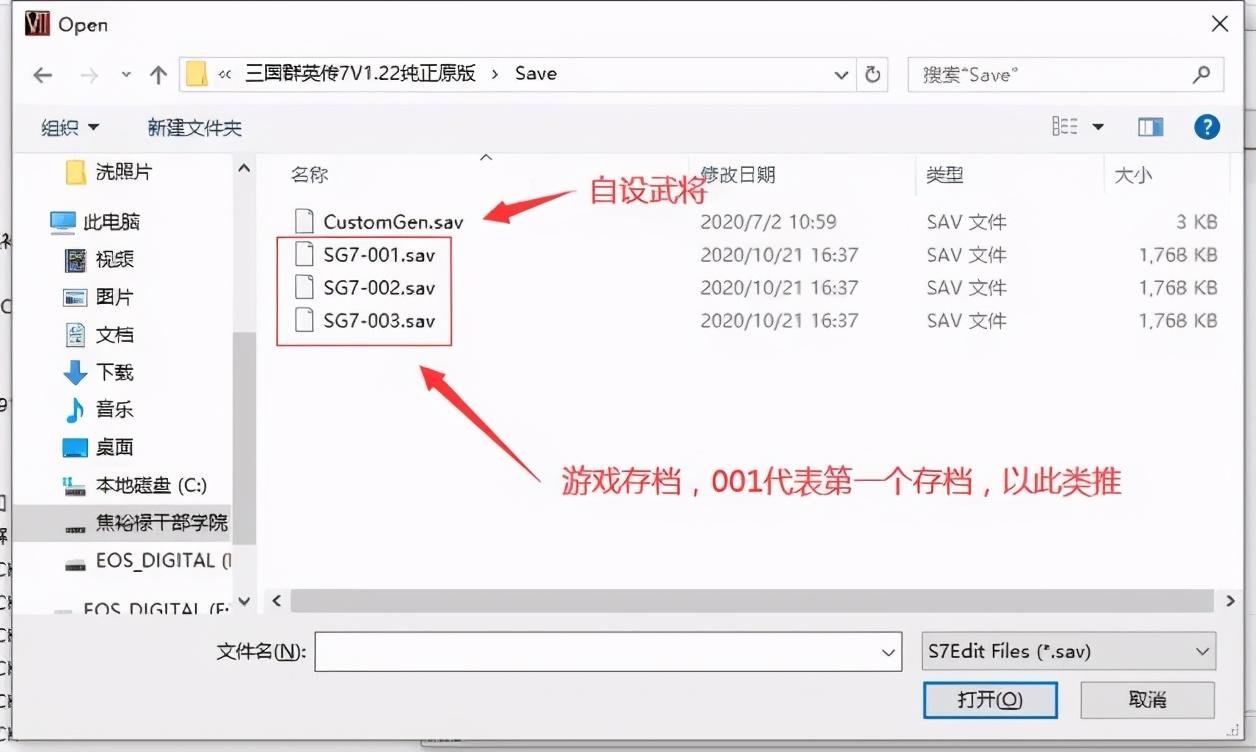Close the Open dialog window
Screen dimensions: 1256x752
point(1219,24)
